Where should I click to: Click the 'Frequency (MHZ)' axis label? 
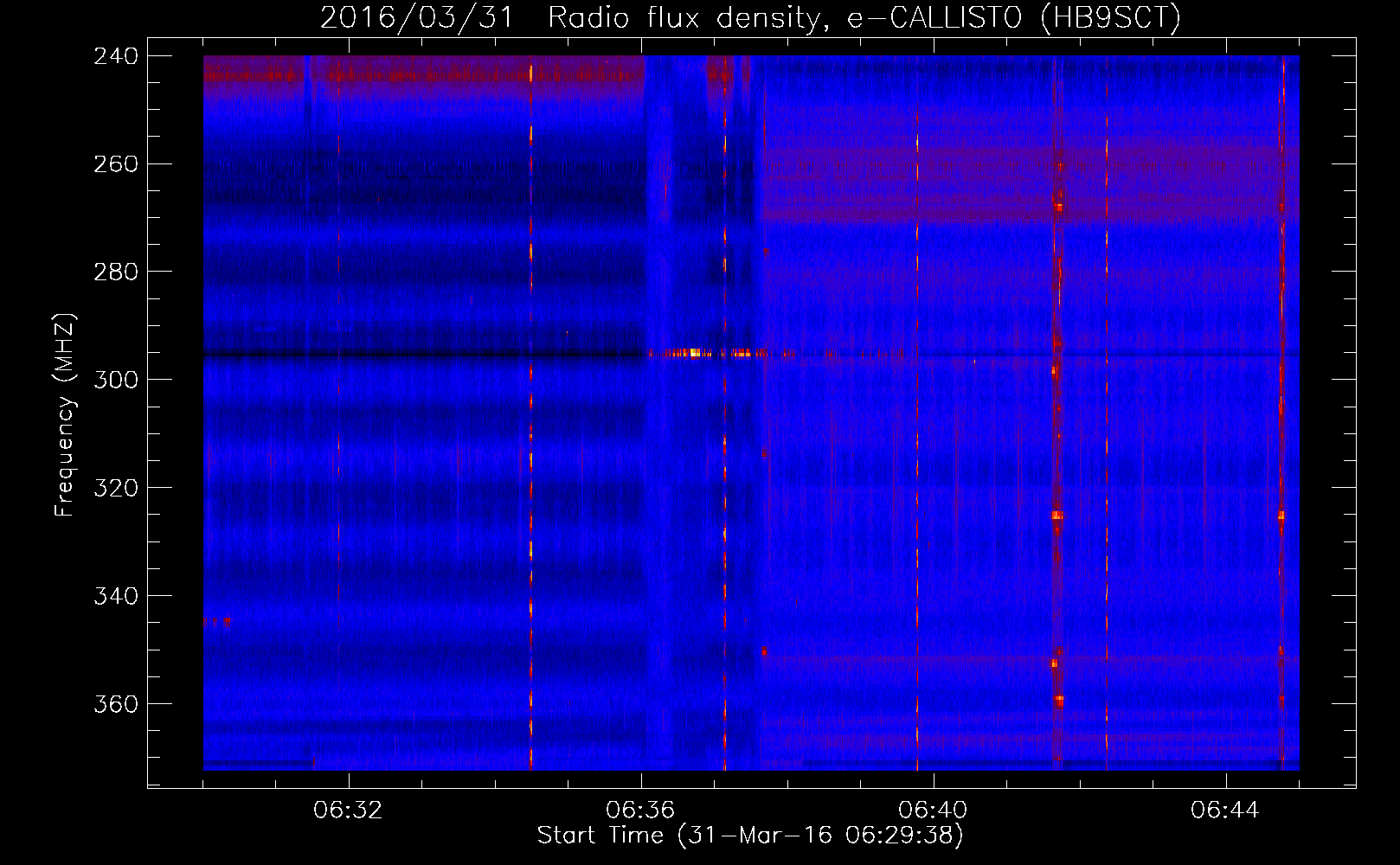tap(64, 415)
